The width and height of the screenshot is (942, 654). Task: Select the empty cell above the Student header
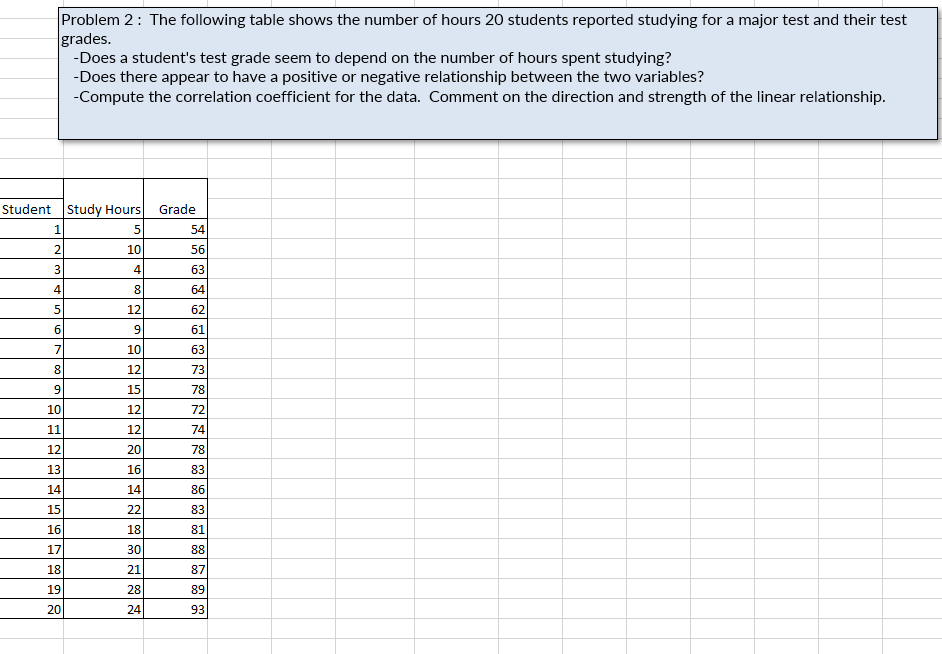click(30, 188)
